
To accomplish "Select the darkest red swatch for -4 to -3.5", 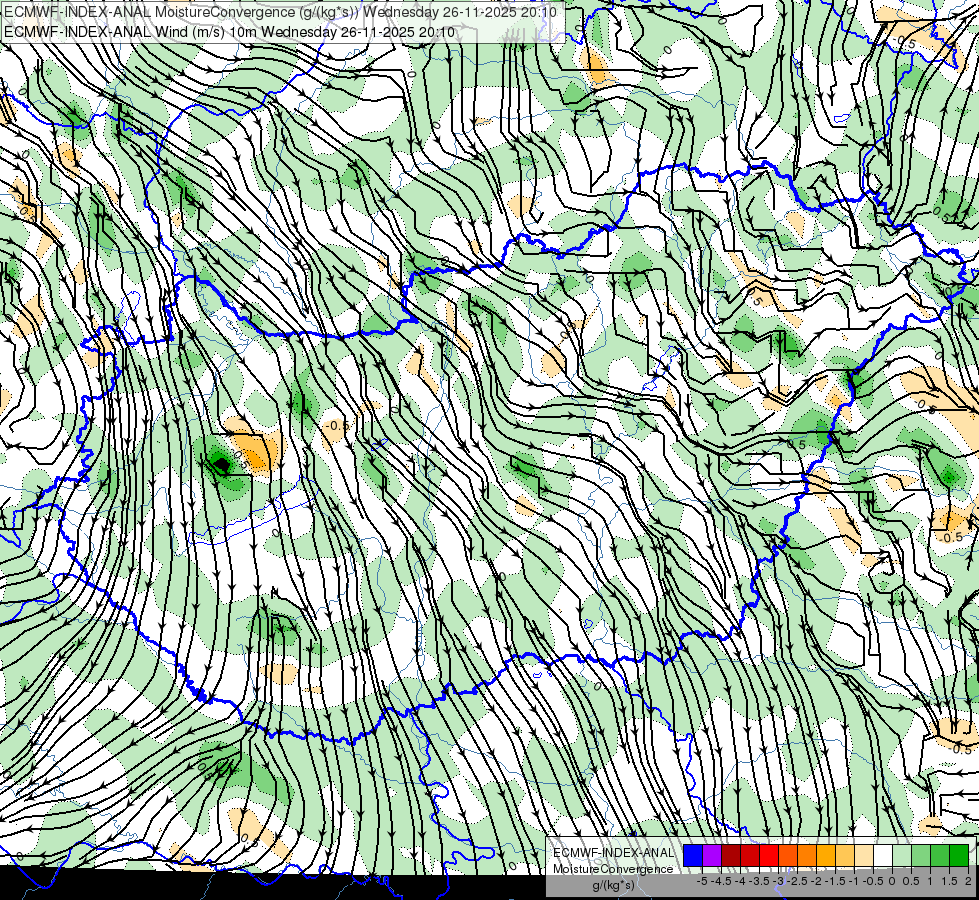I will coord(731,855).
